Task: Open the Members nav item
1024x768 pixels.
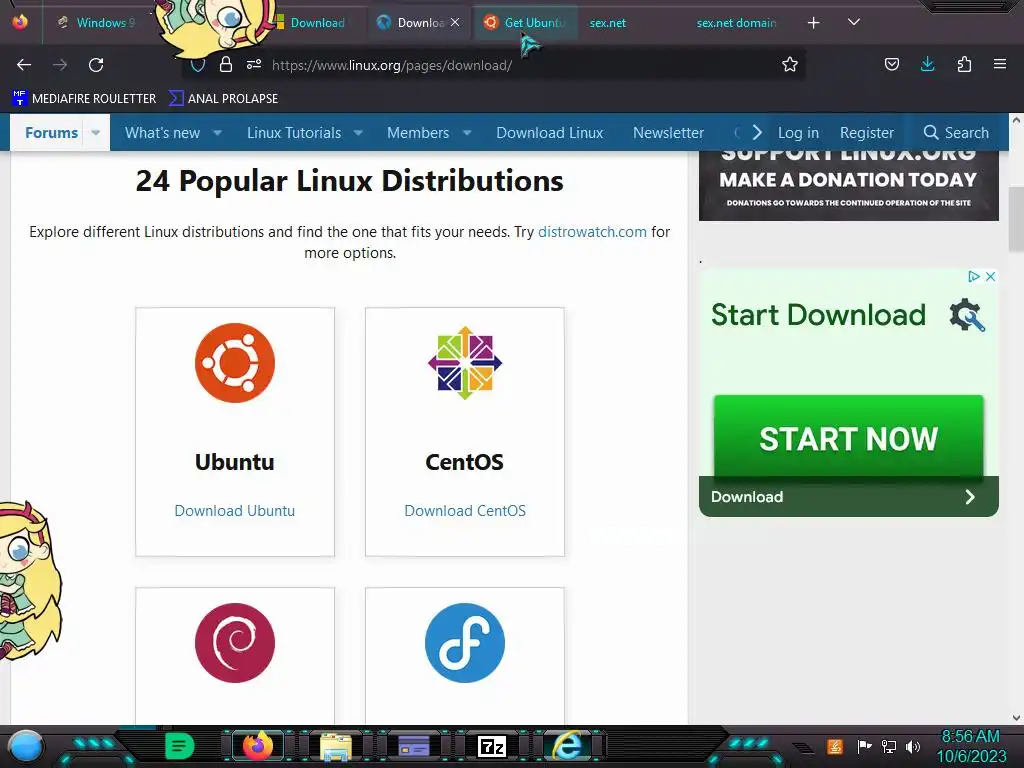Action: click(418, 133)
